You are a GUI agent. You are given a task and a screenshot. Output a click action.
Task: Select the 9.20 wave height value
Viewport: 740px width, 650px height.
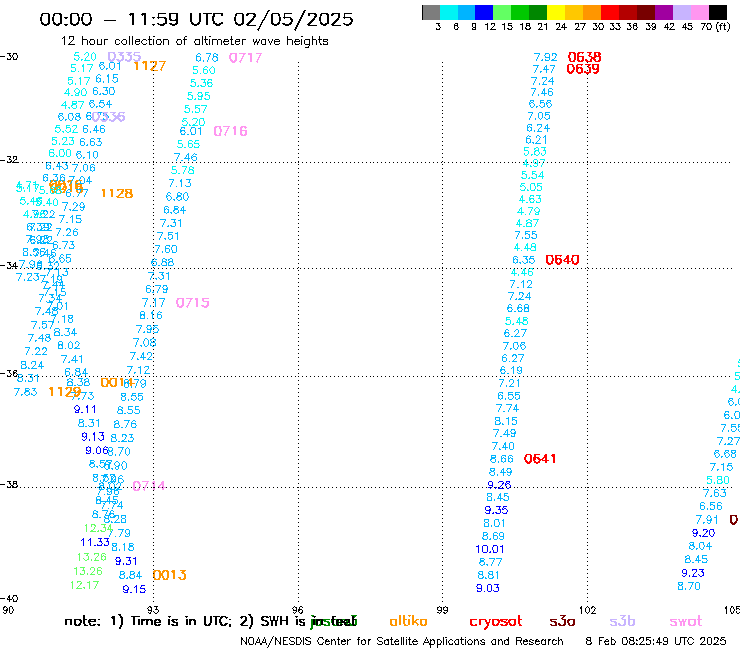tap(703, 533)
